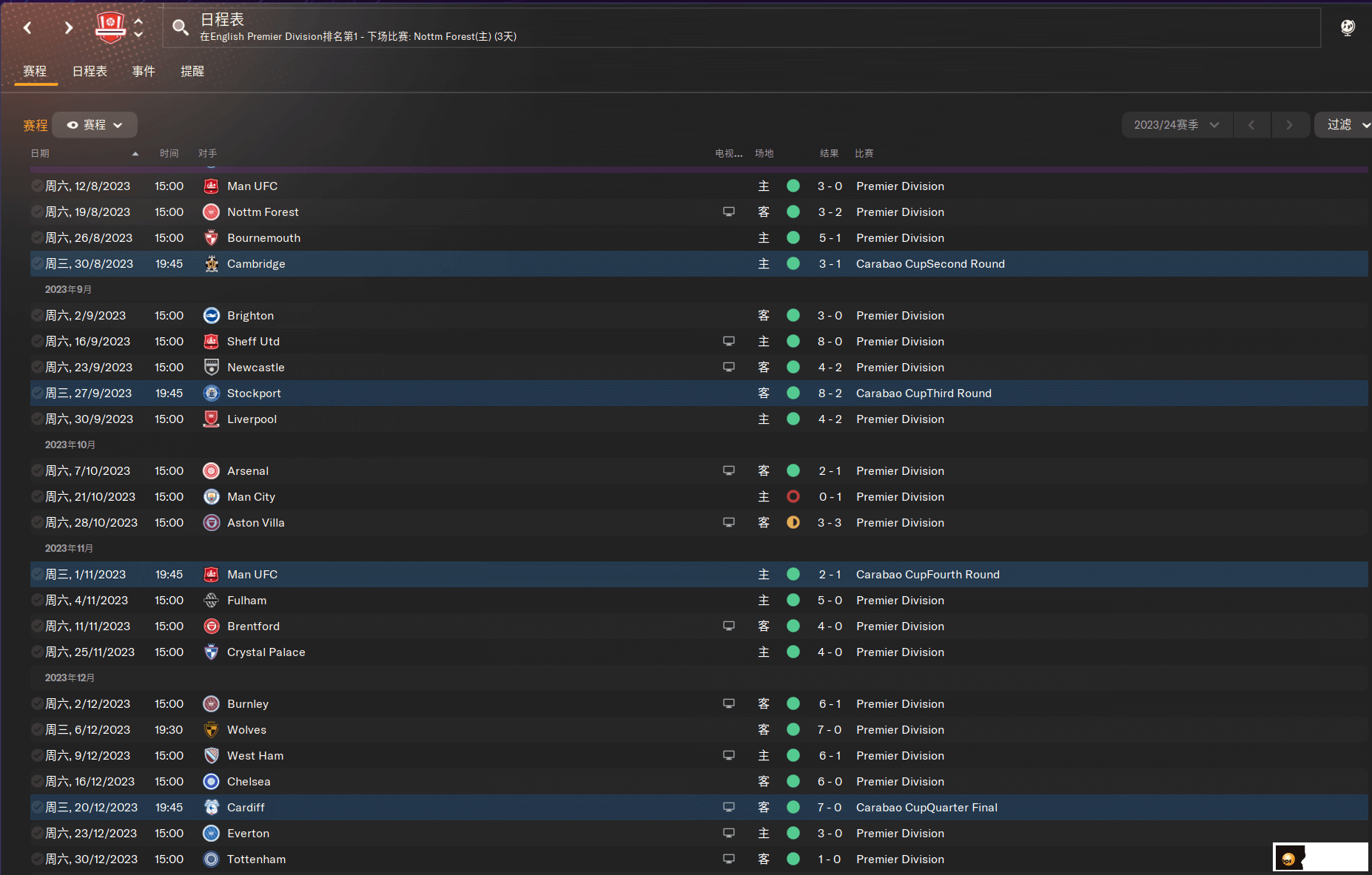The height and width of the screenshot is (875, 1372).
Task: Switch to the 事件 tab
Action: (144, 72)
